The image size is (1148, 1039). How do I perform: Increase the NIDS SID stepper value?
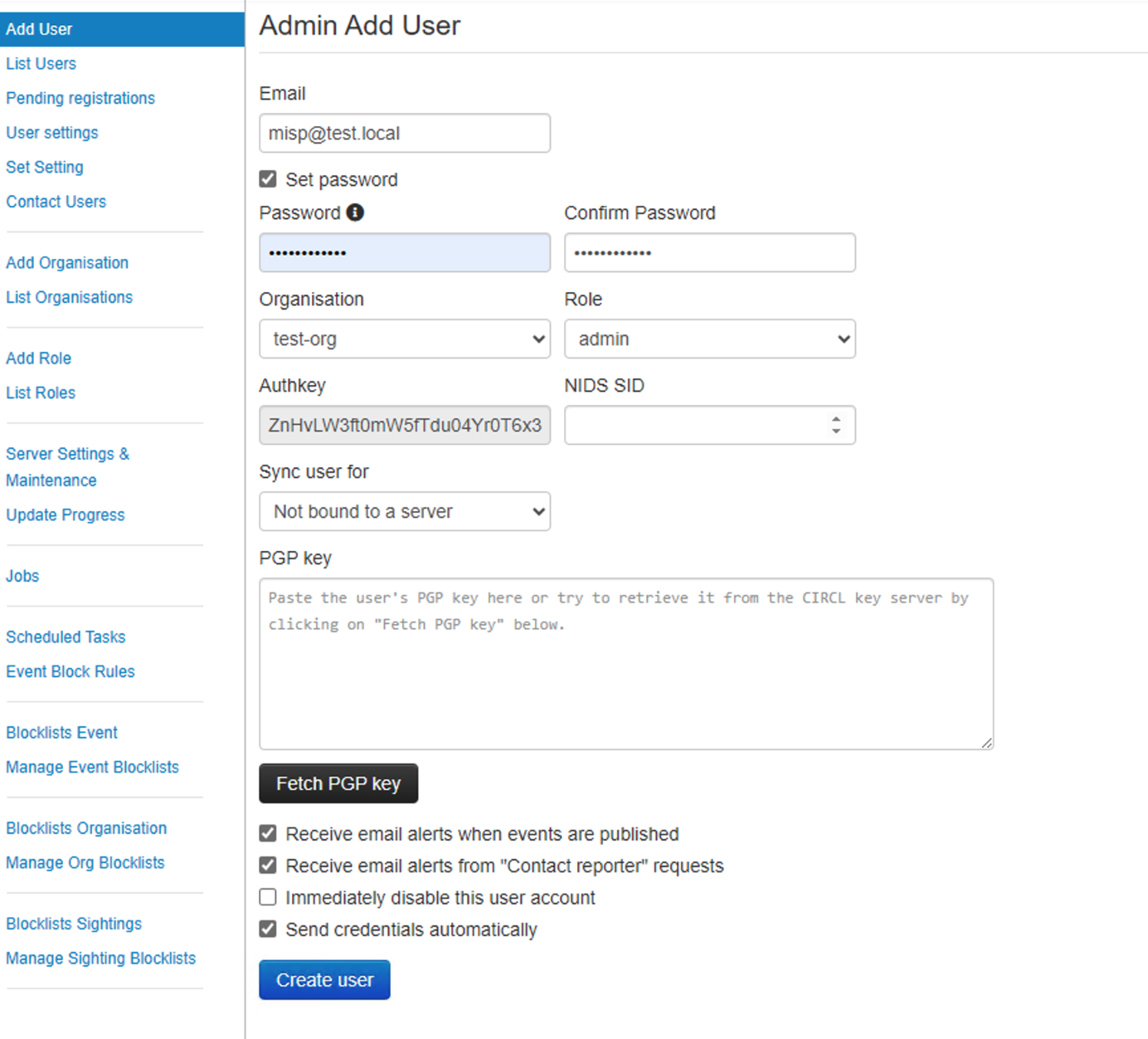coord(836,419)
